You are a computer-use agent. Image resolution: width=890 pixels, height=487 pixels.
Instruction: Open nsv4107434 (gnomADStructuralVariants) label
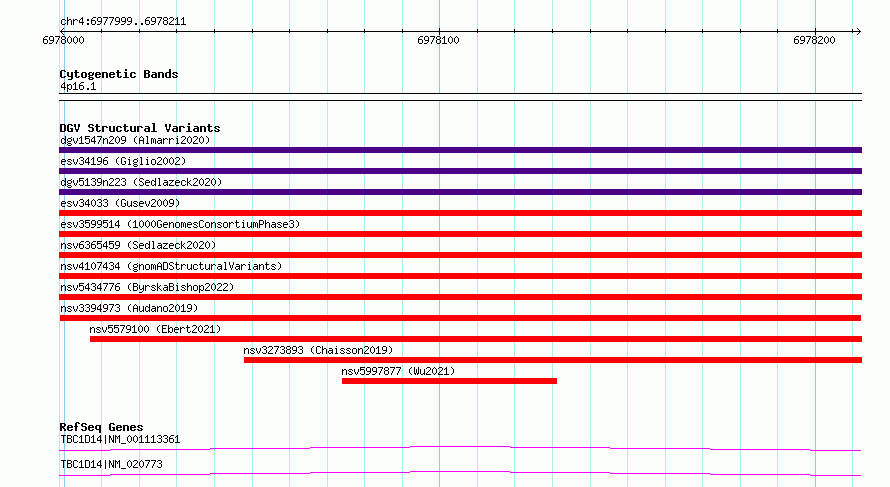pyautogui.click(x=171, y=266)
